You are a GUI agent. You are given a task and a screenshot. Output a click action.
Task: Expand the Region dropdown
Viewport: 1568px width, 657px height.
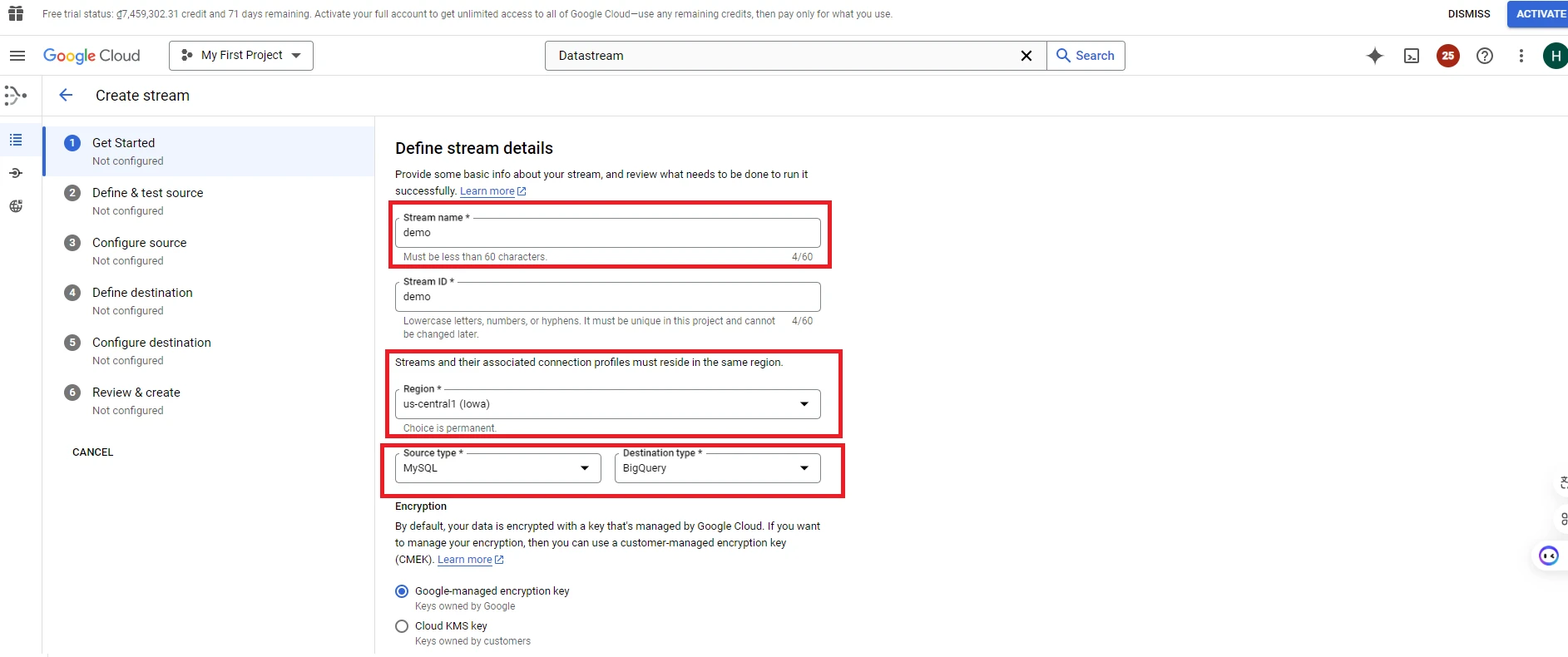click(607, 404)
